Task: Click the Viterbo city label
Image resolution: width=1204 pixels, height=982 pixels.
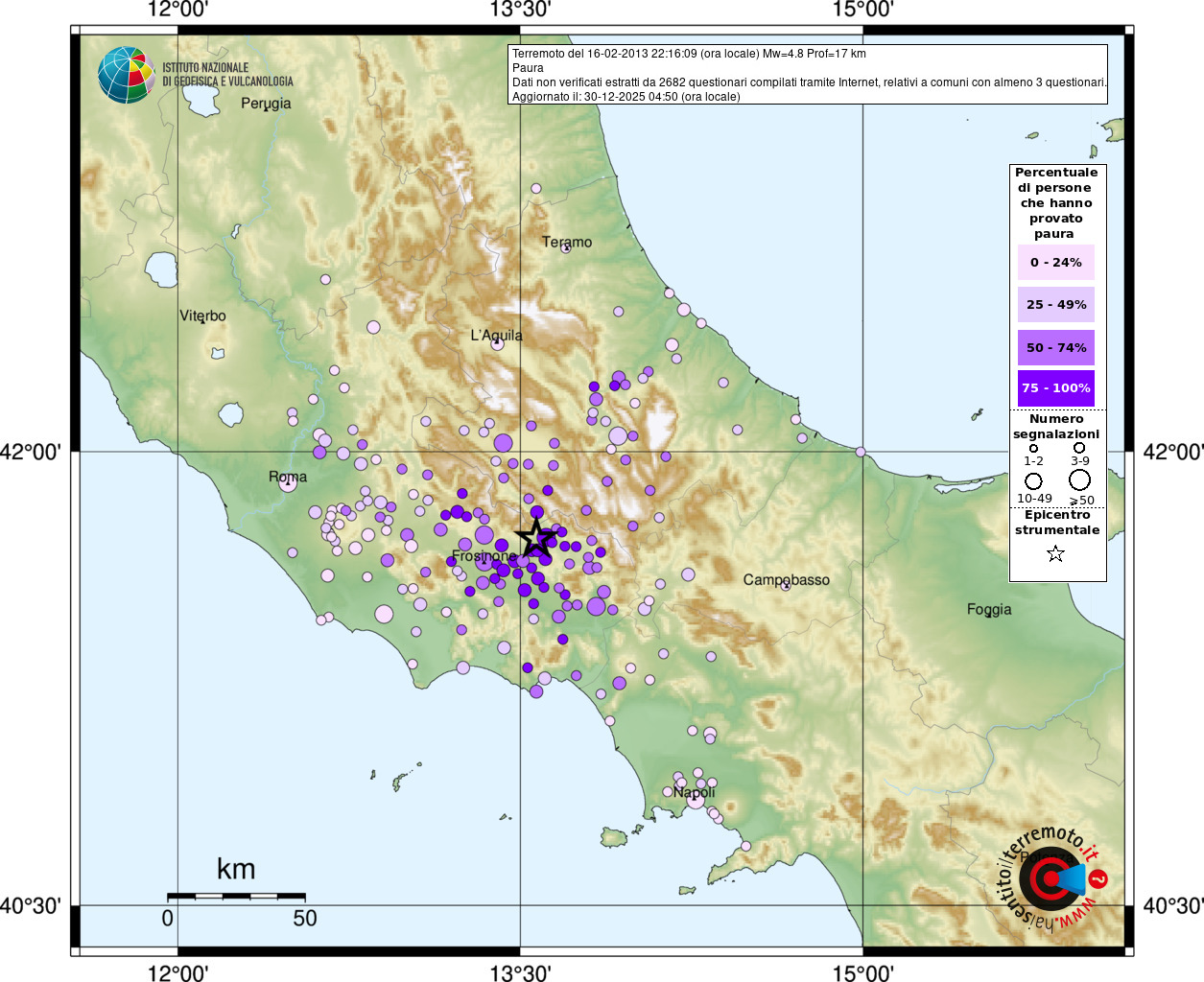Action: click(x=202, y=316)
